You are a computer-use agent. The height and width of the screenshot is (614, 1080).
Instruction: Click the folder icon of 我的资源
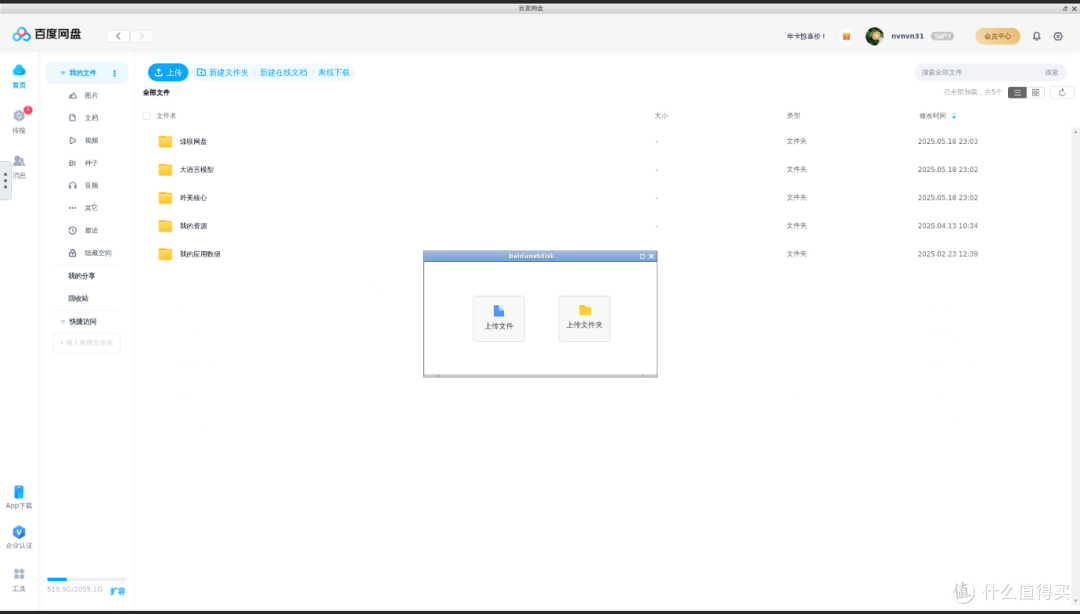[165, 226]
